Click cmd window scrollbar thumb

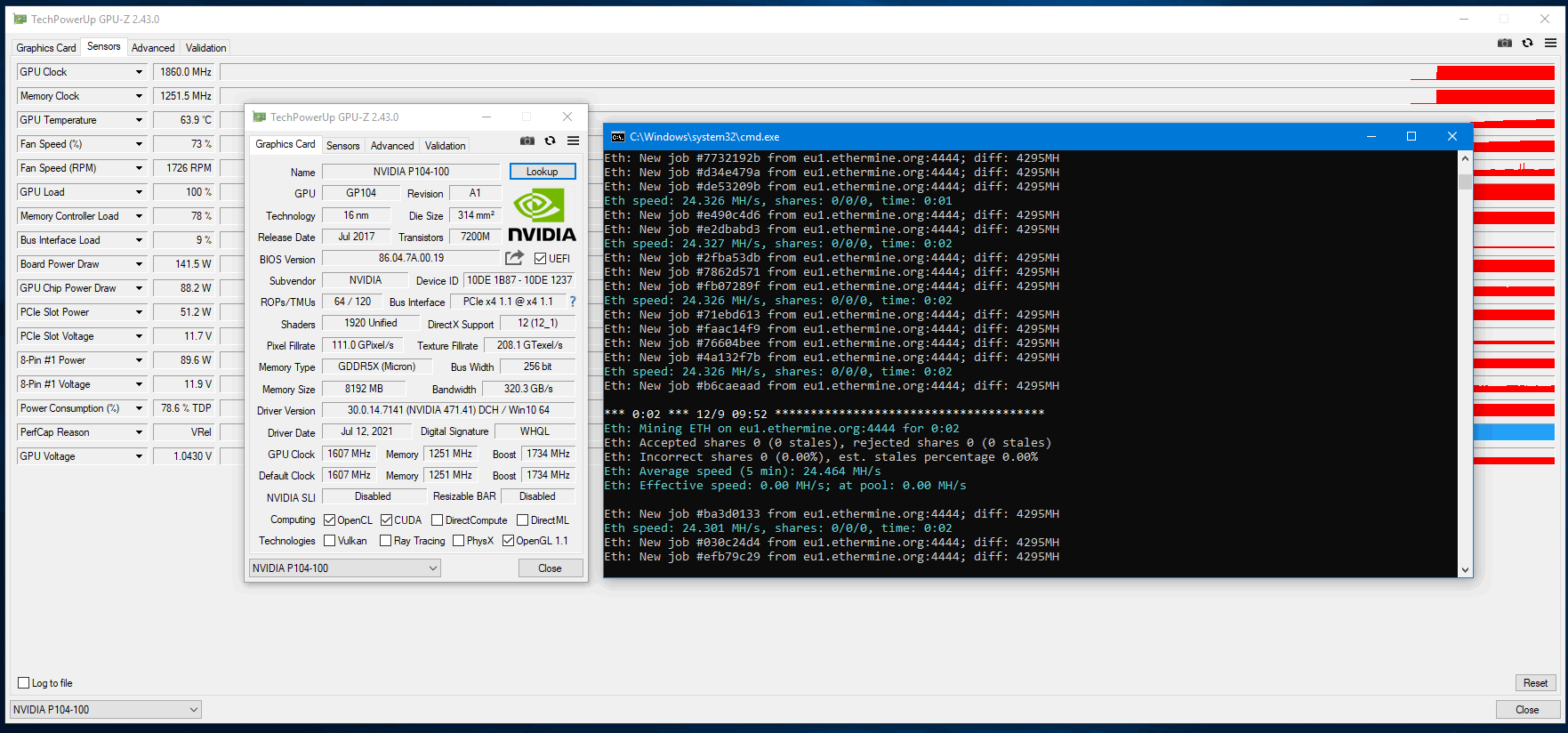1465,181
